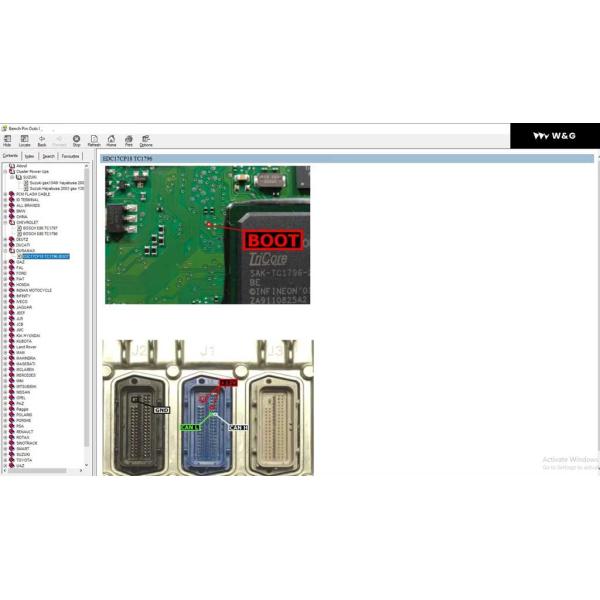Click the IVECO book icon

(x=12, y=302)
